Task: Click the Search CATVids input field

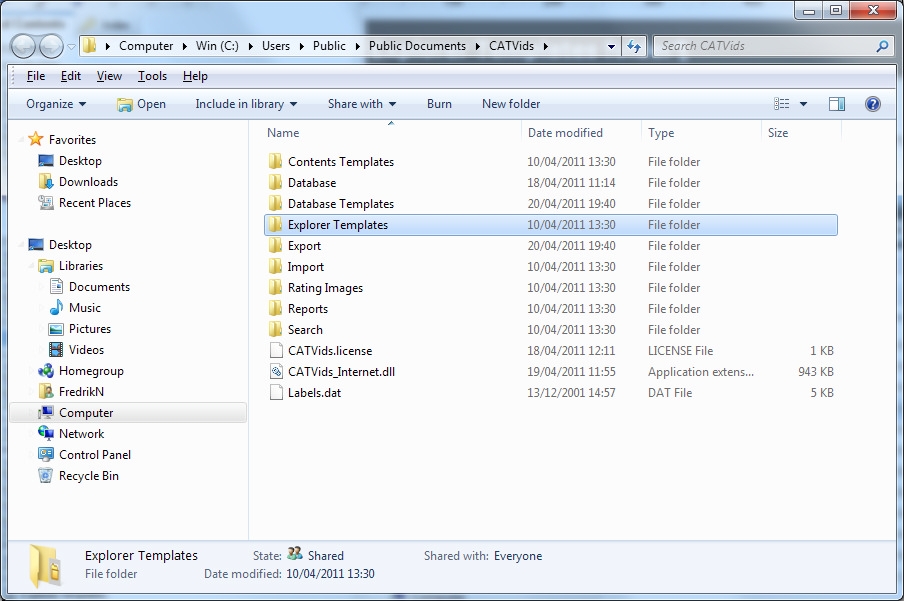Action: tap(764, 46)
